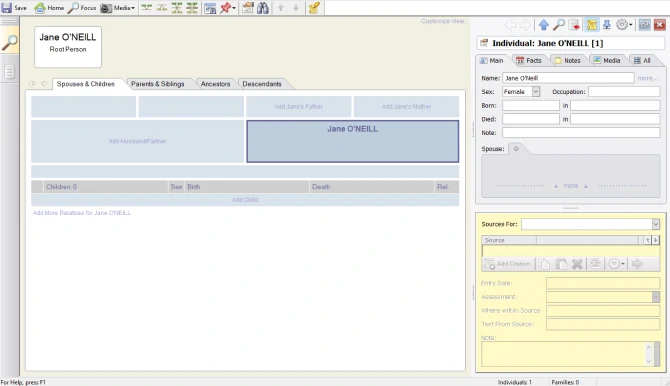670x386 pixels.
Task: Click the Source column header
Action: pos(508,240)
